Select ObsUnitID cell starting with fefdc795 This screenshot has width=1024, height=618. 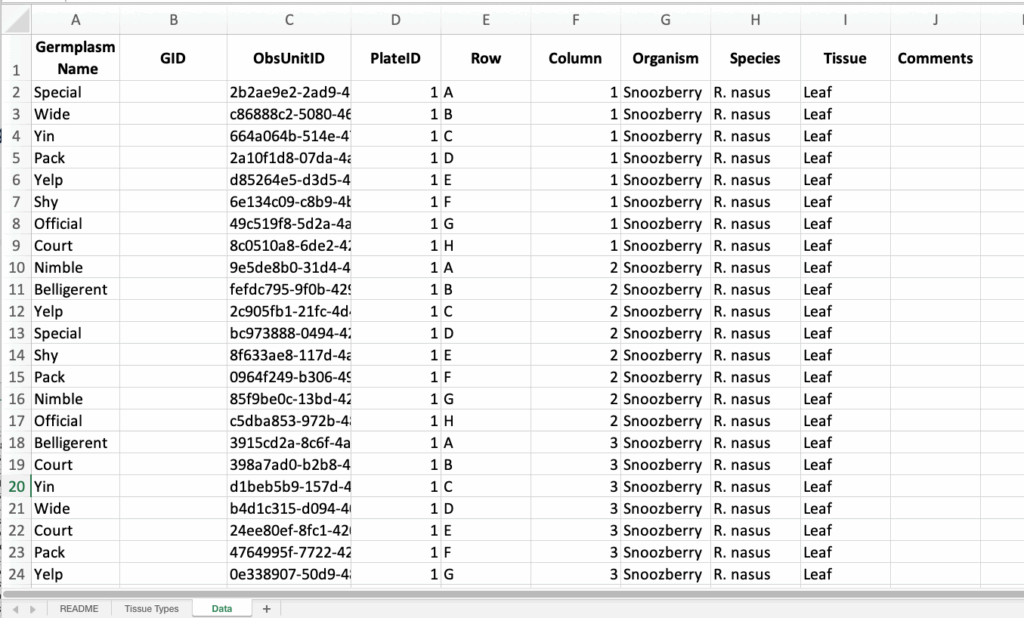pyautogui.click(x=289, y=290)
